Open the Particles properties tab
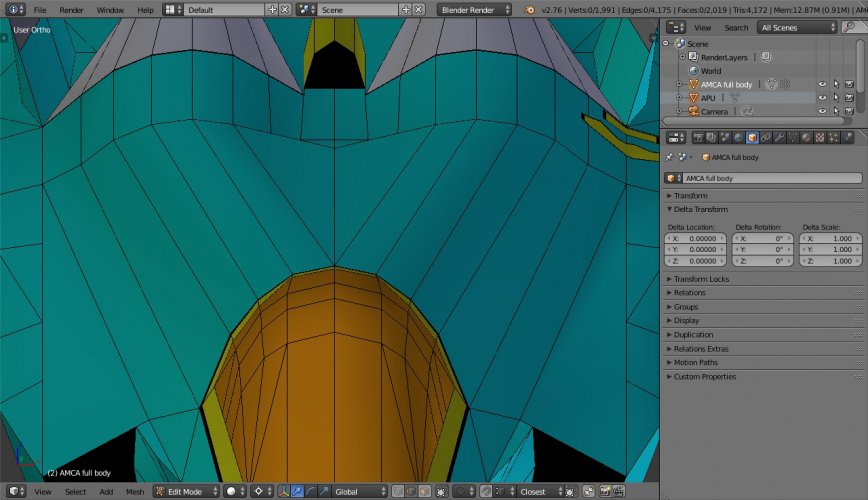 (833, 137)
